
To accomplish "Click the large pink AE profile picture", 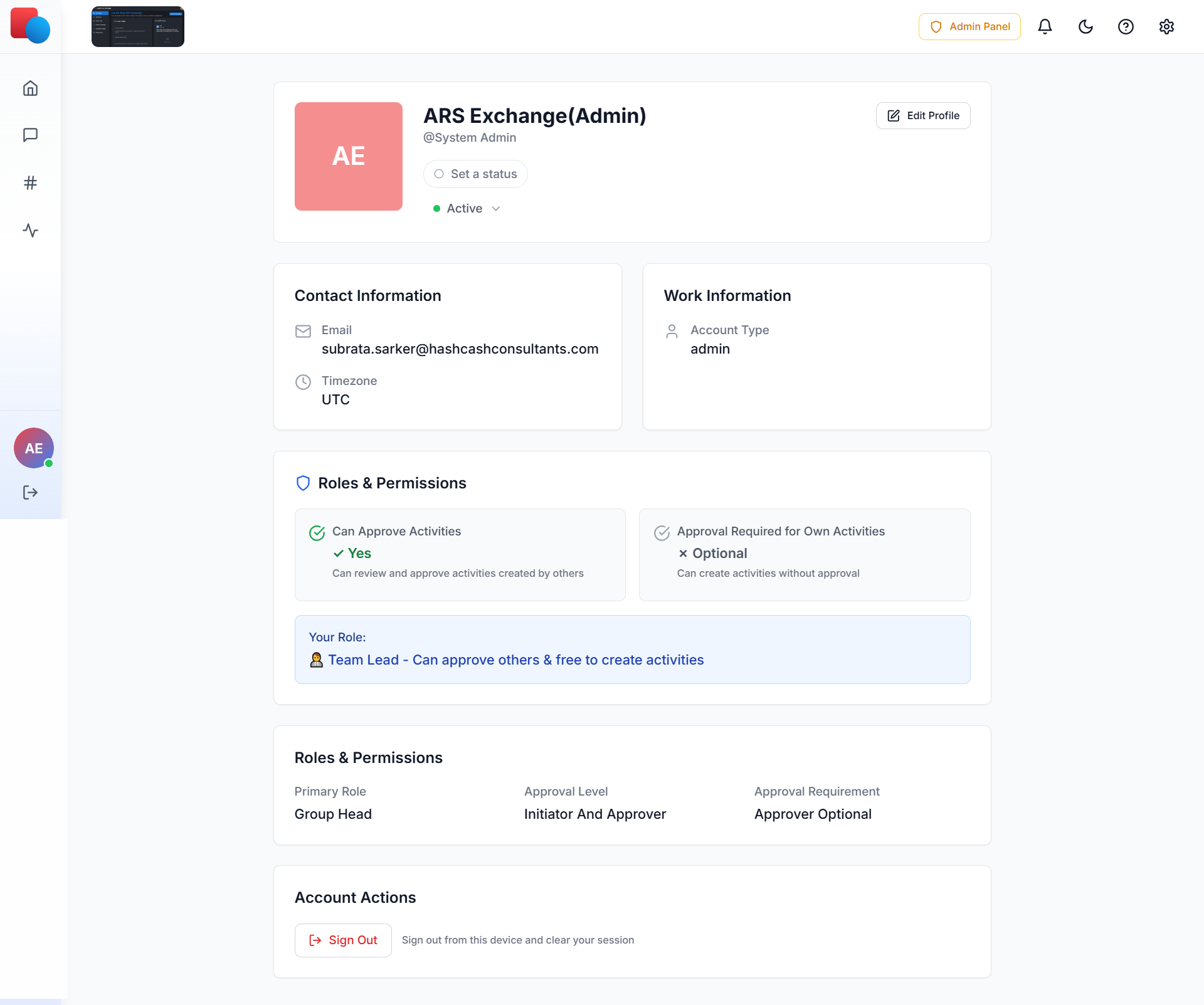I will click(349, 157).
